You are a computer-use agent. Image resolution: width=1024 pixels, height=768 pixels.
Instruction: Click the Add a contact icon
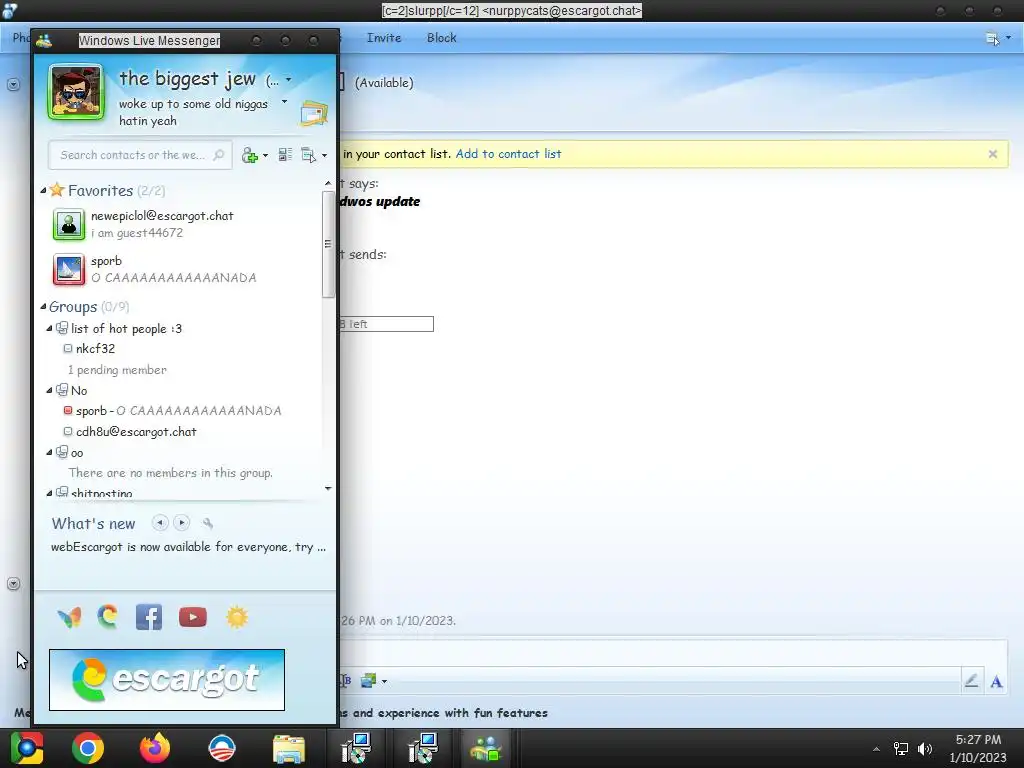click(x=249, y=155)
